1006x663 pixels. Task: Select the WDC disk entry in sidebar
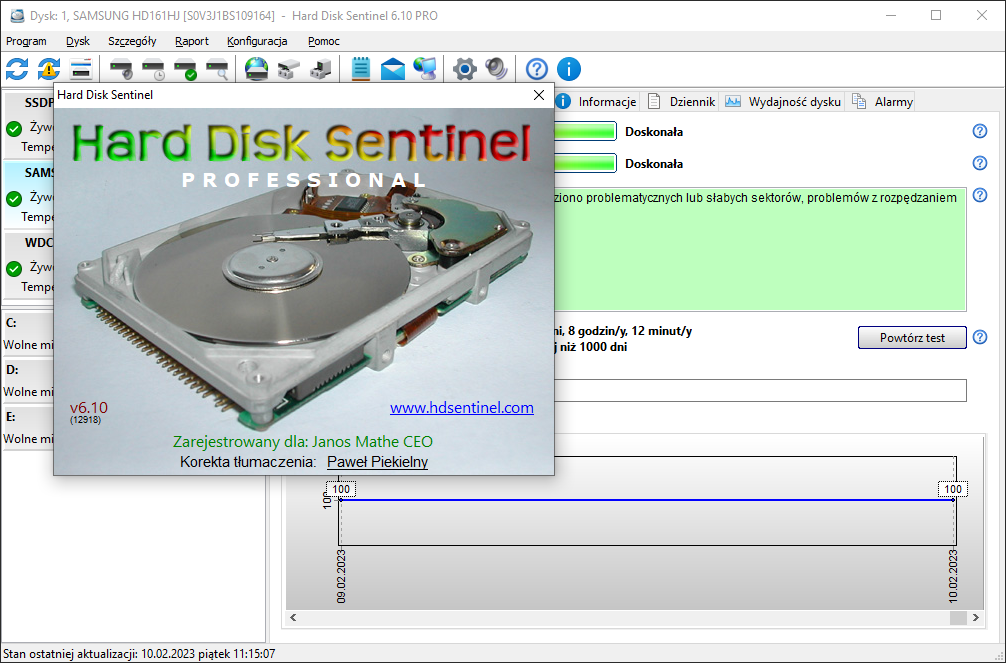tap(30, 264)
